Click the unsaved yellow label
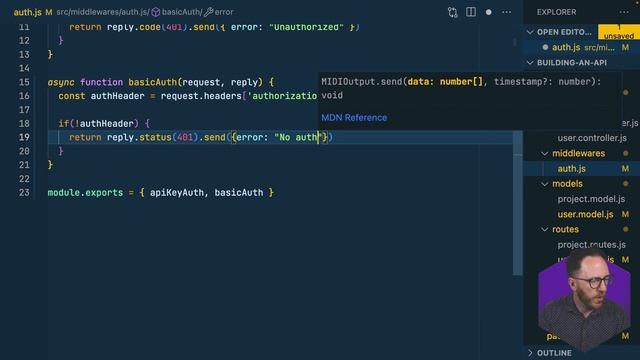The width and height of the screenshot is (640, 360). (619, 32)
